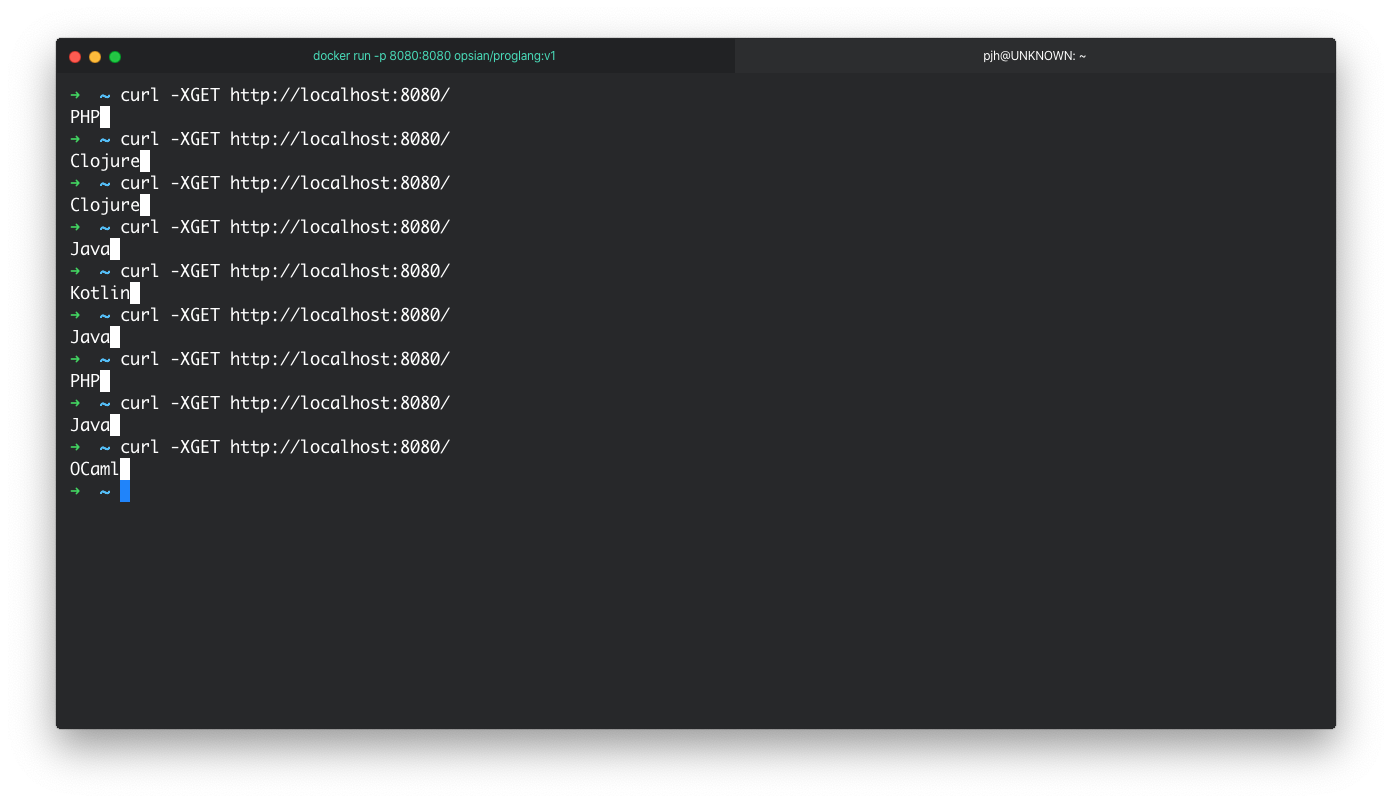Minimize the terminal with the yellow button
Screen dimensions: 1392x803
[95, 57]
